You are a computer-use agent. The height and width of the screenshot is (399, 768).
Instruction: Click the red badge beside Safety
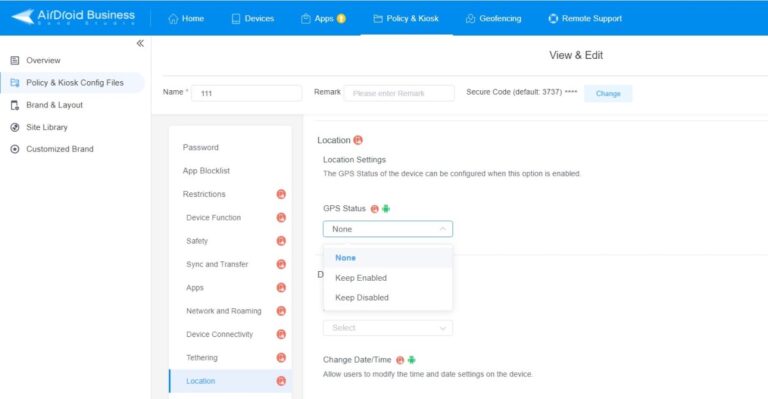(281, 241)
